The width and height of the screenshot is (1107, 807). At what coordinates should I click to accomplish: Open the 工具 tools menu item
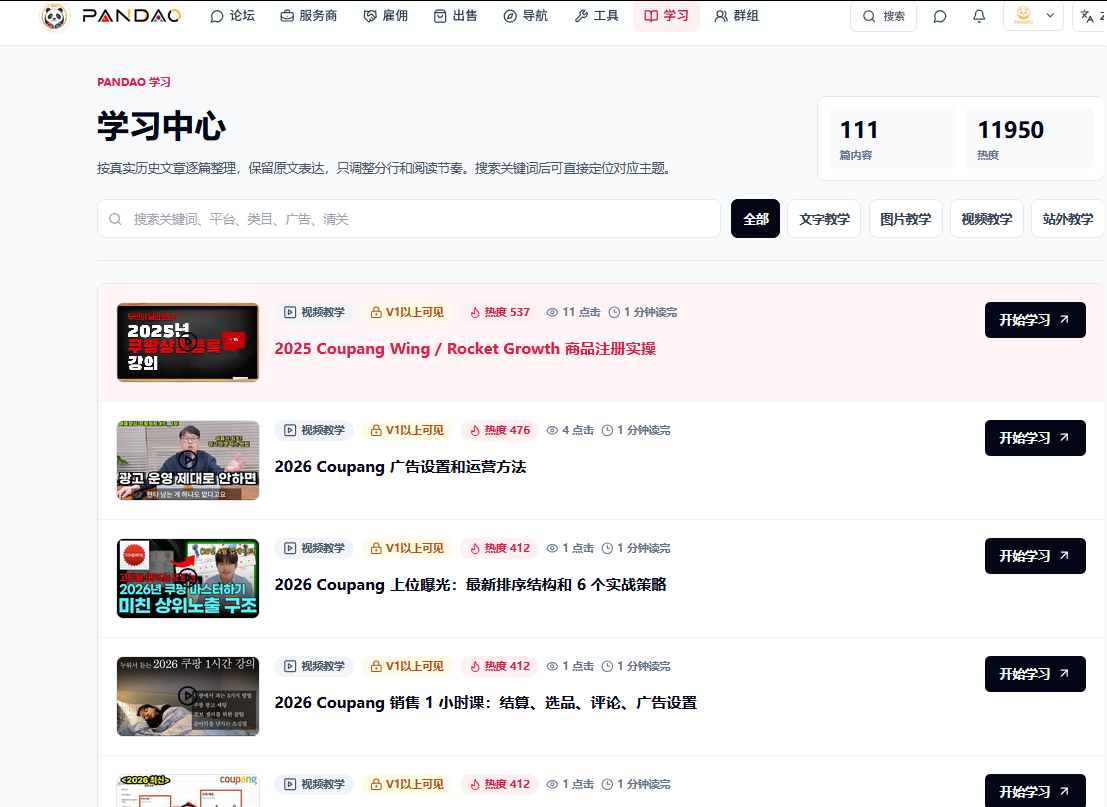[x=597, y=16]
